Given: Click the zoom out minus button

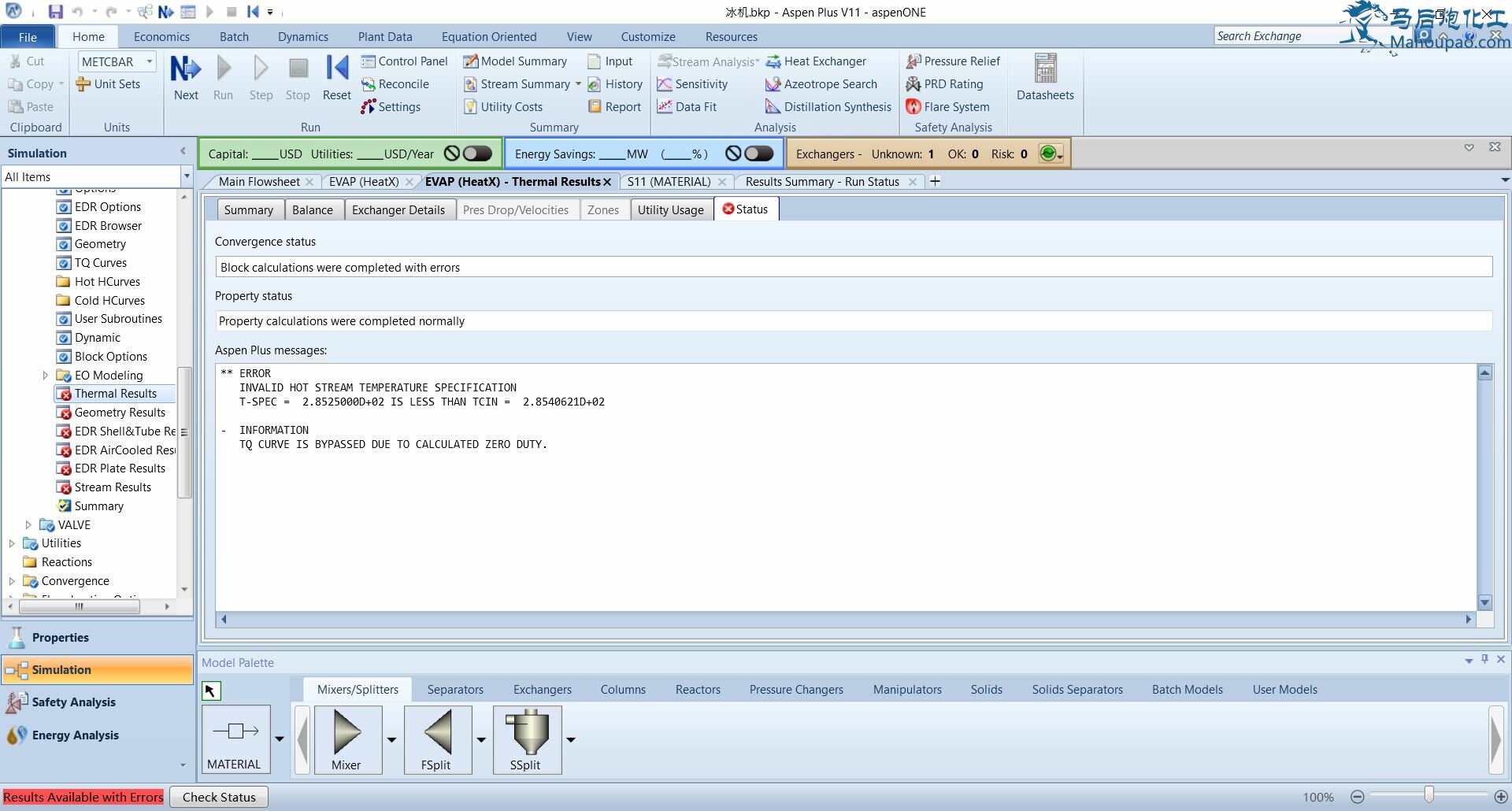Looking at the screenshot, I should click(1357, 797).
